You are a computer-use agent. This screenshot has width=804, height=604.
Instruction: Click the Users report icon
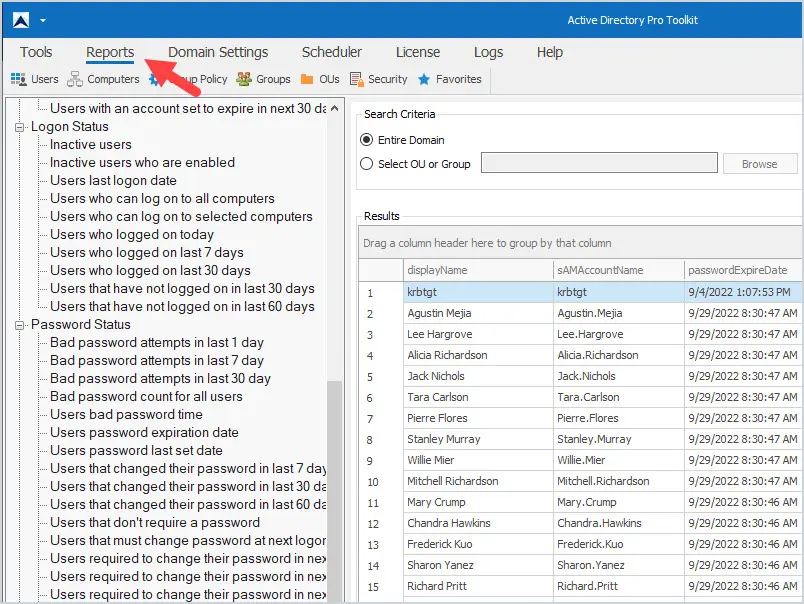pos(18,79)
